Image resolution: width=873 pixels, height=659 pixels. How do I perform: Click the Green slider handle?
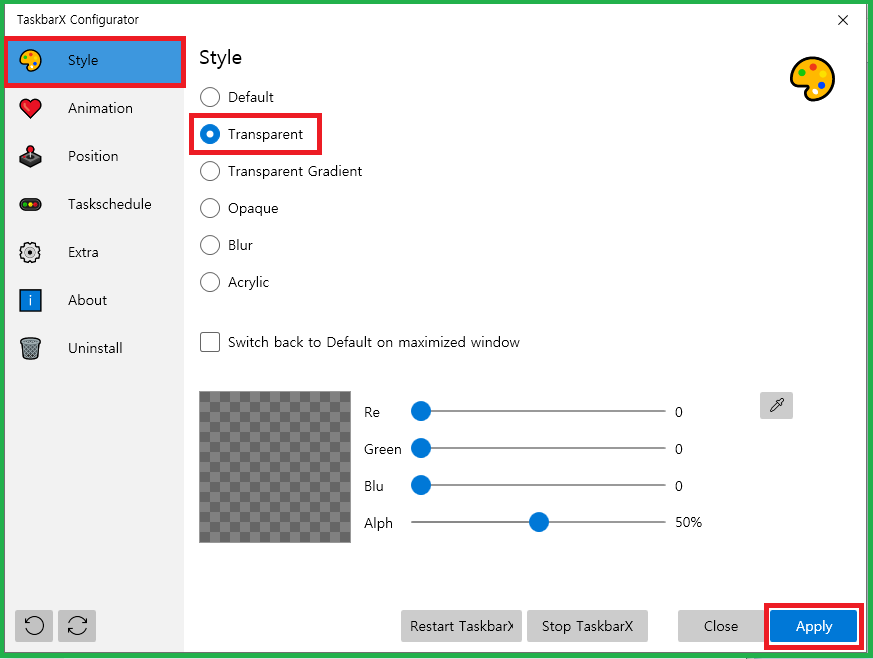(421, 448)
